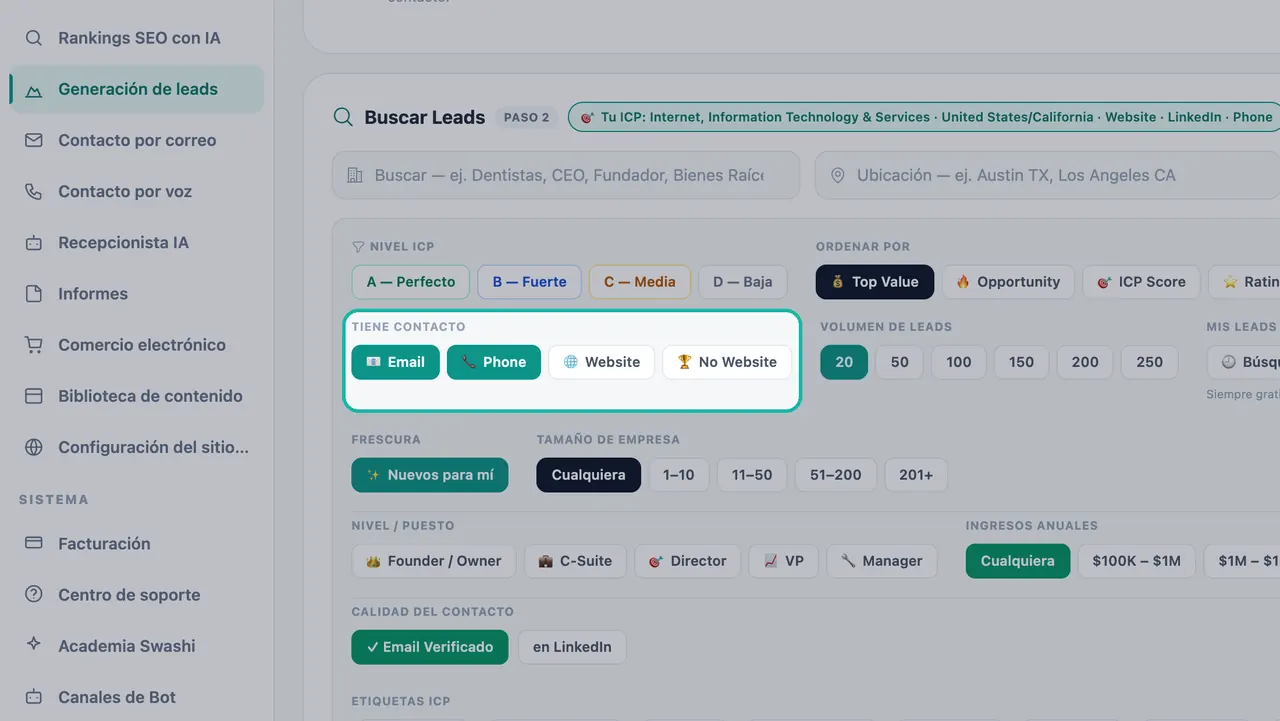Click the magnifier icon beside Rankings SEO con IA
The width and height of the screenshot is (1280, 721).
point(34,38)
